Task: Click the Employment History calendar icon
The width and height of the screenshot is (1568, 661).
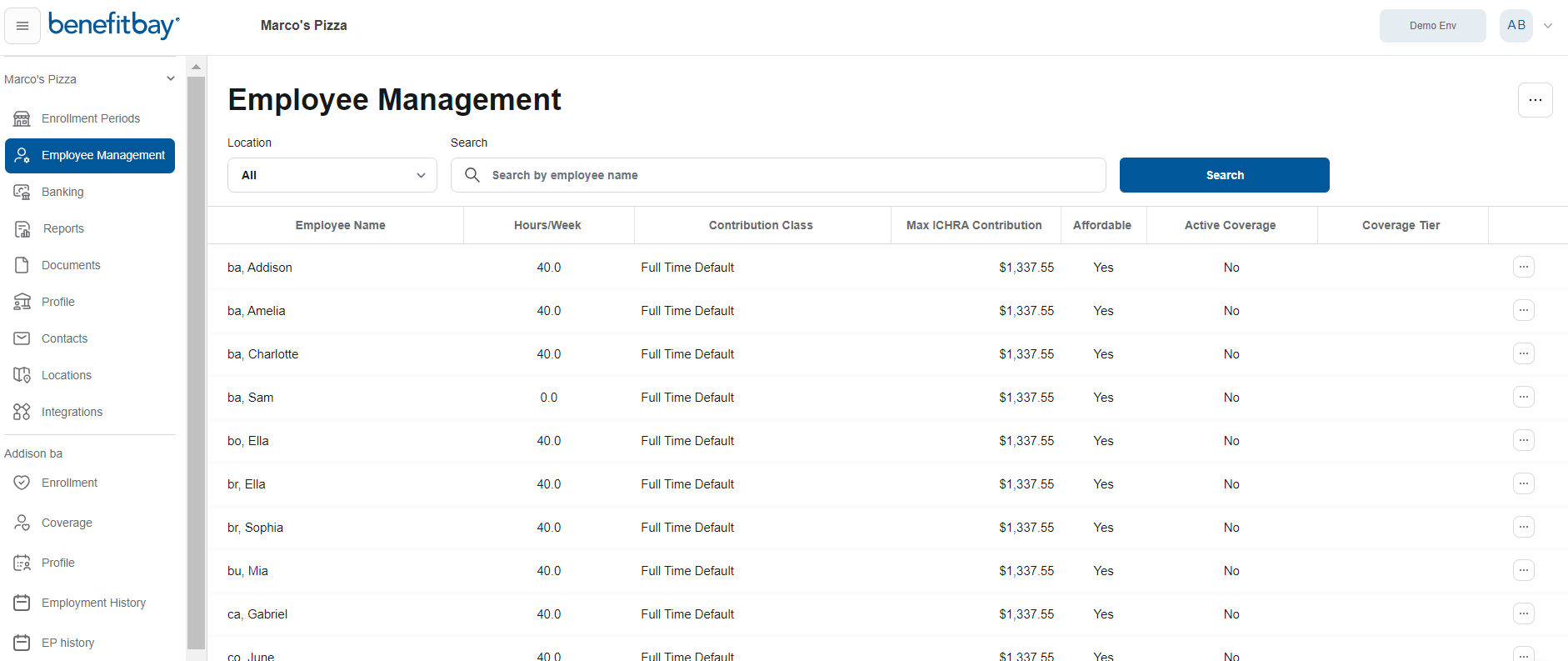Action: pos(22,603)
